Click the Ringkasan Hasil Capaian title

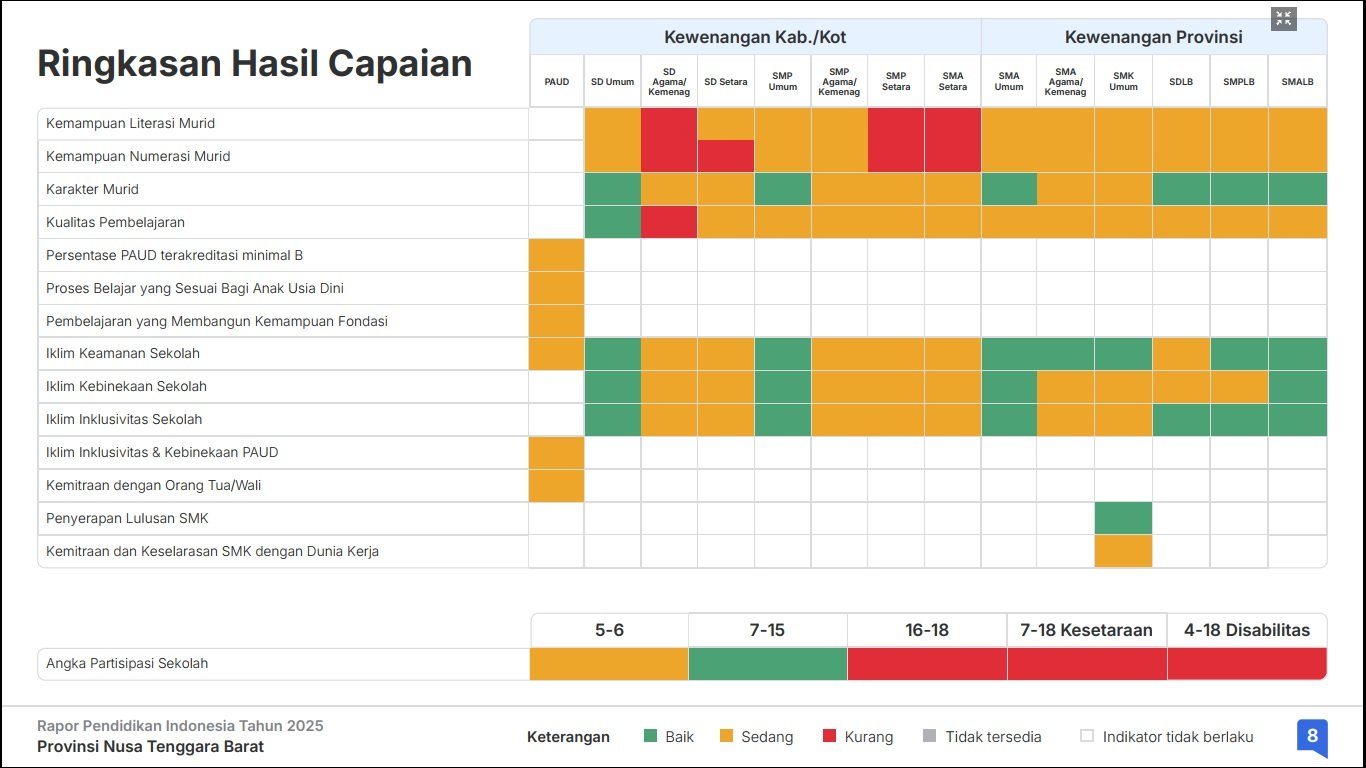255,64
